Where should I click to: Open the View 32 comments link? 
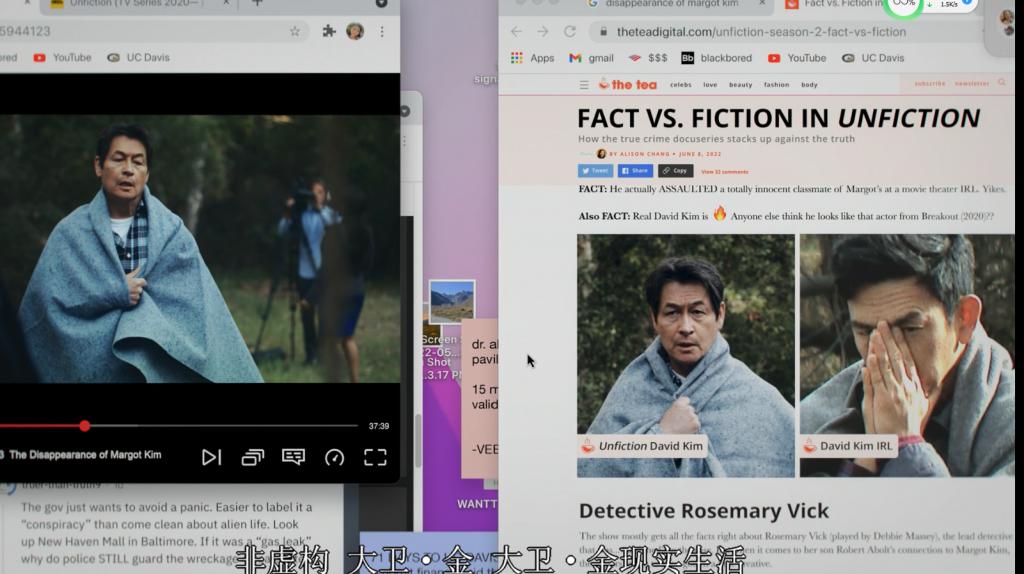724,172
